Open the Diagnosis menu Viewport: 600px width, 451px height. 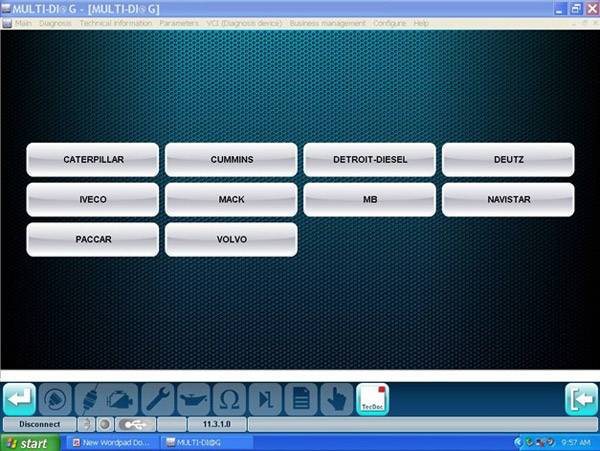(56, 22)
